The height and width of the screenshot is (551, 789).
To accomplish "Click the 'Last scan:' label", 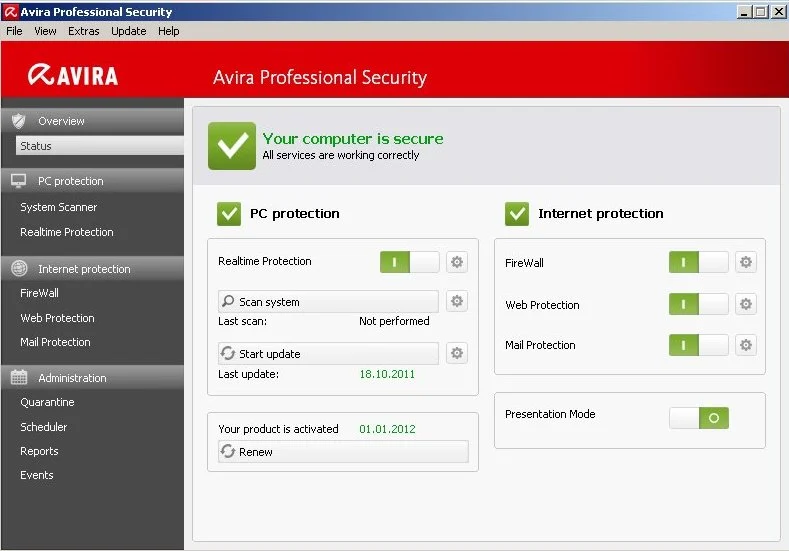I will 243,321.
